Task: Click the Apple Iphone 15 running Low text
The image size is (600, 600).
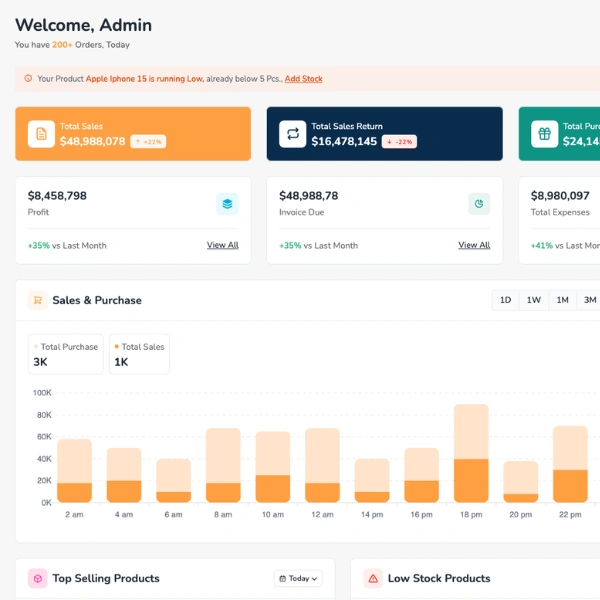Action: [144, 79]
